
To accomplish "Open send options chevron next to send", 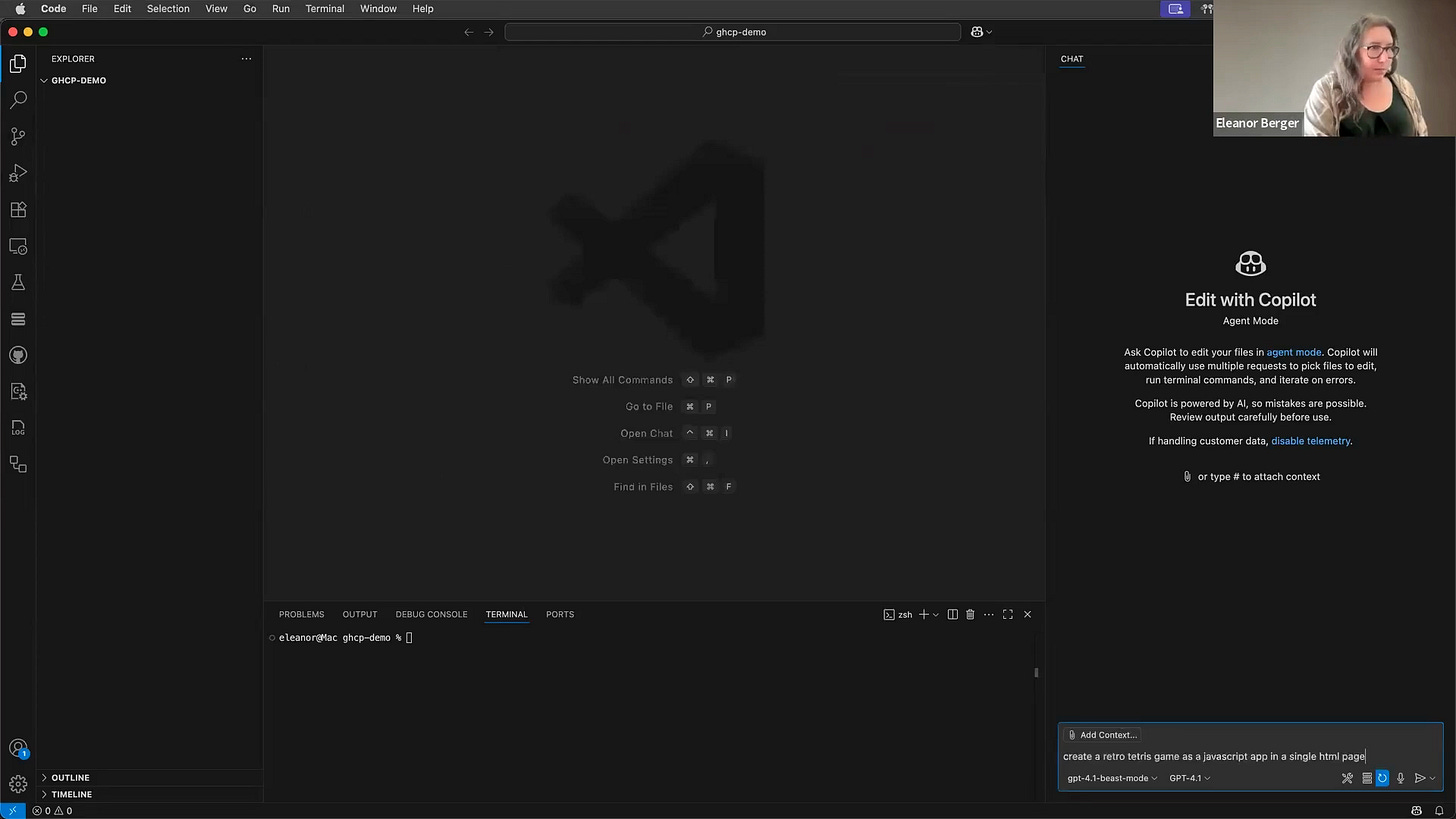I will (1432, 778).
